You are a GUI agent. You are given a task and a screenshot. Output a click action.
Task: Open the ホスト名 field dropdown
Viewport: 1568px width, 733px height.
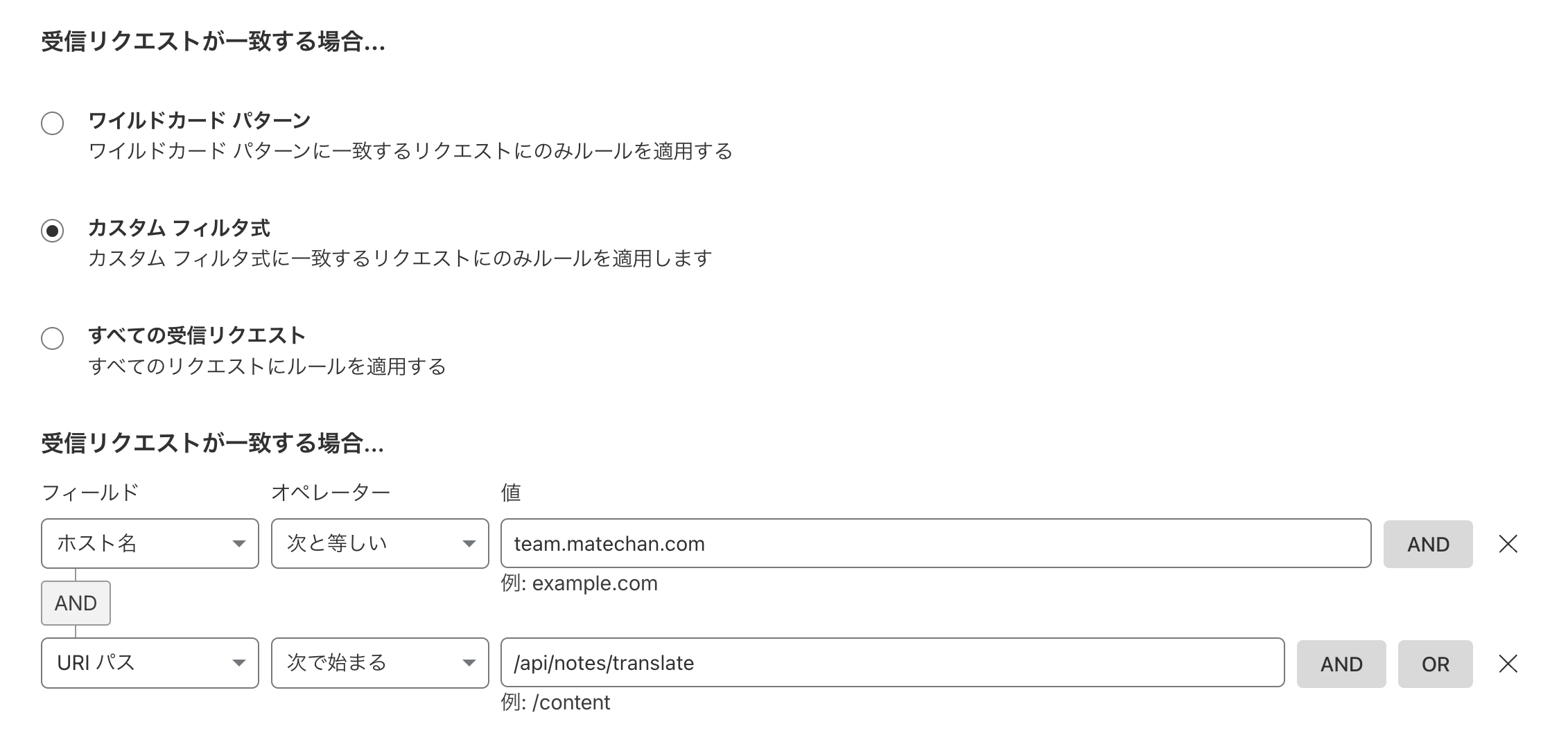(149, 544)
